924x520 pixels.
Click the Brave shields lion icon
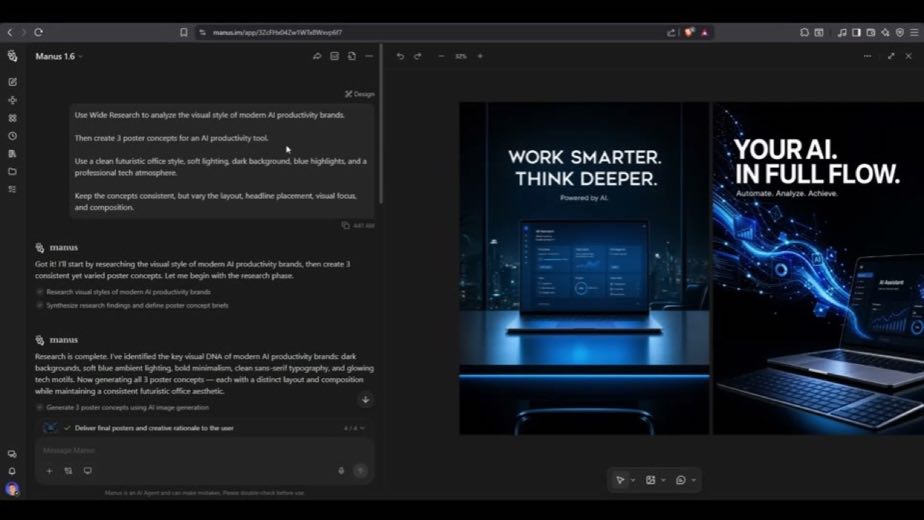(x=688, y=32)
